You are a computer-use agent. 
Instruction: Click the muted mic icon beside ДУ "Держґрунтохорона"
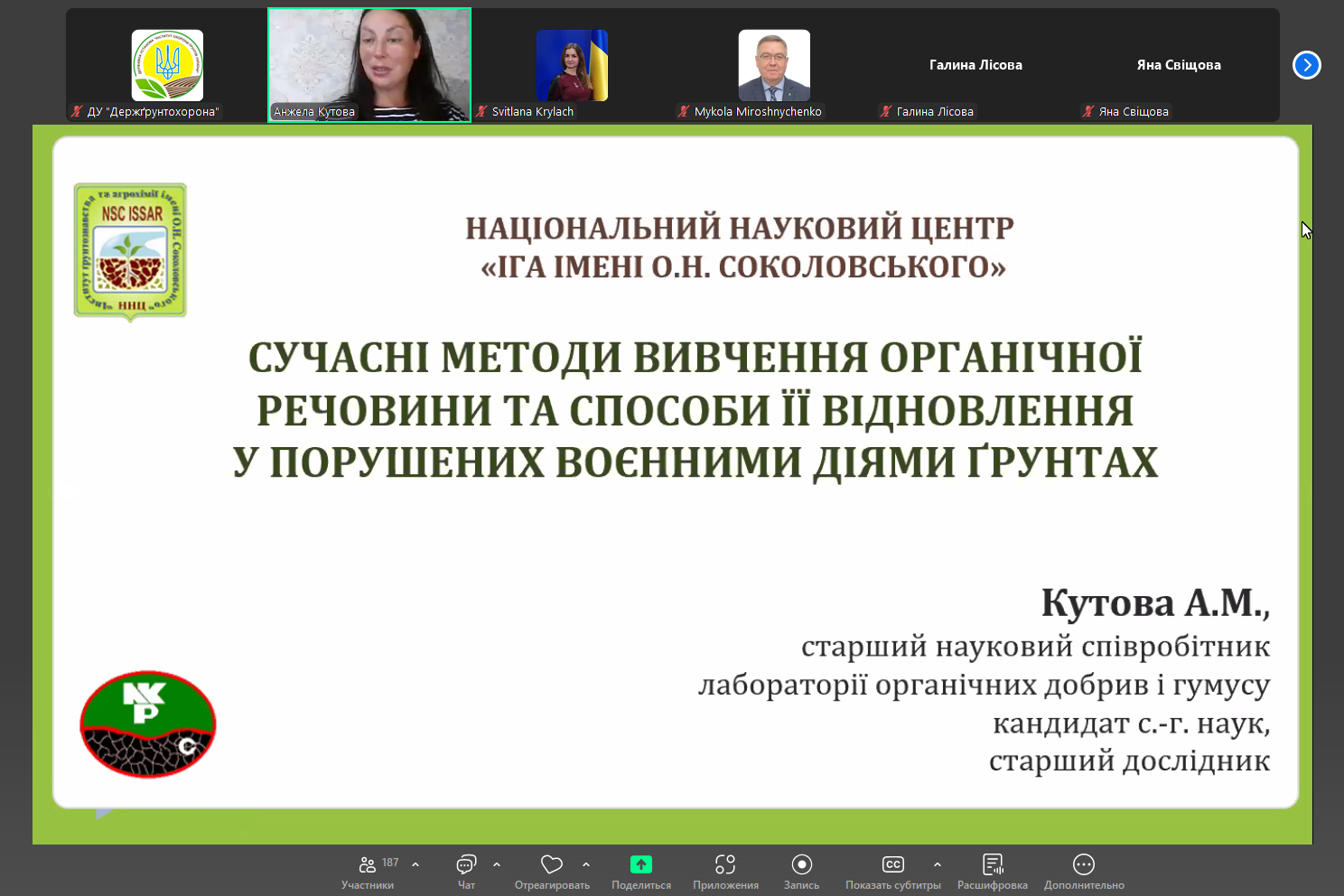click(x=77, y=112)
